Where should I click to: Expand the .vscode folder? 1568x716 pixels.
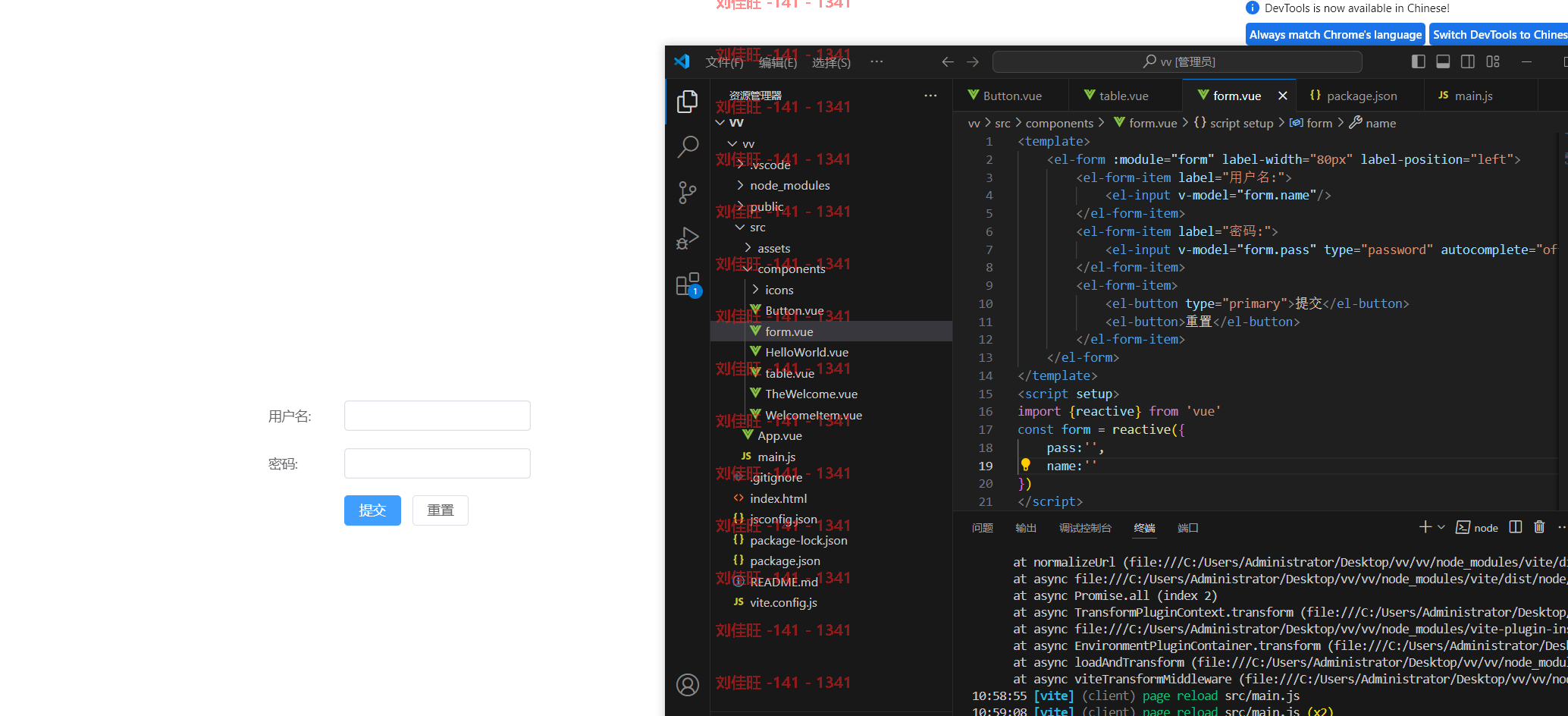831,165
